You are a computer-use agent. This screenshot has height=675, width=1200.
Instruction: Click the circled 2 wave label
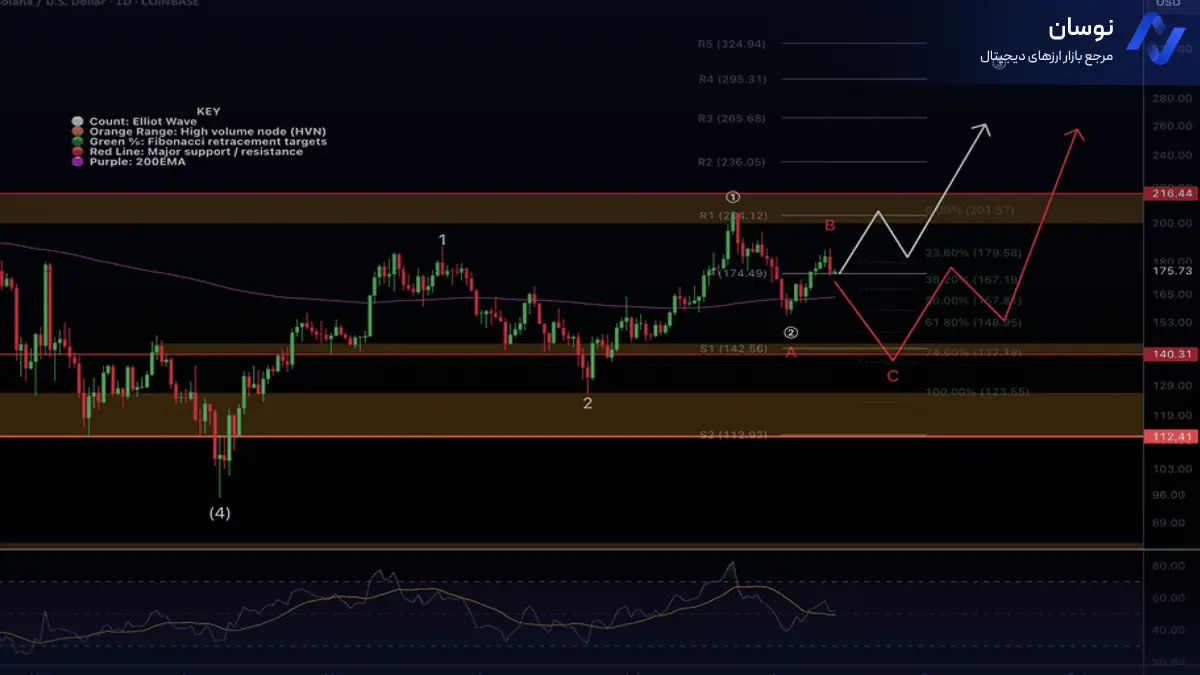(790, 333)
